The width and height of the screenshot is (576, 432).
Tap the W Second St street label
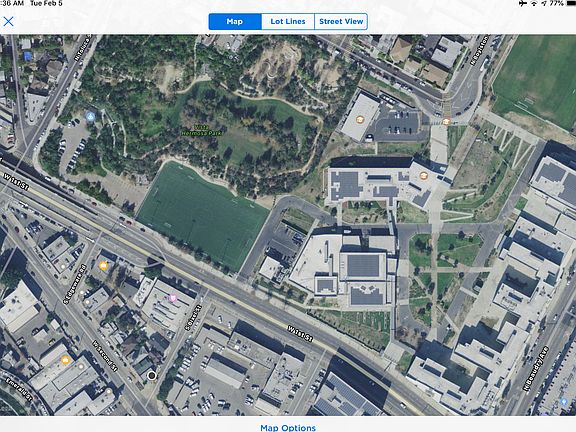pyautogui.click(x=105, y=356)
